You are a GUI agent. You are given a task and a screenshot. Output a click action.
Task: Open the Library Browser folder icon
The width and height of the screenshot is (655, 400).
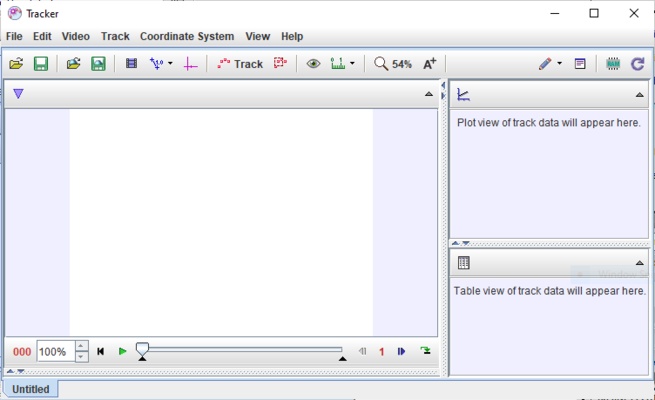pyautogui.click(x=74, y=64)
